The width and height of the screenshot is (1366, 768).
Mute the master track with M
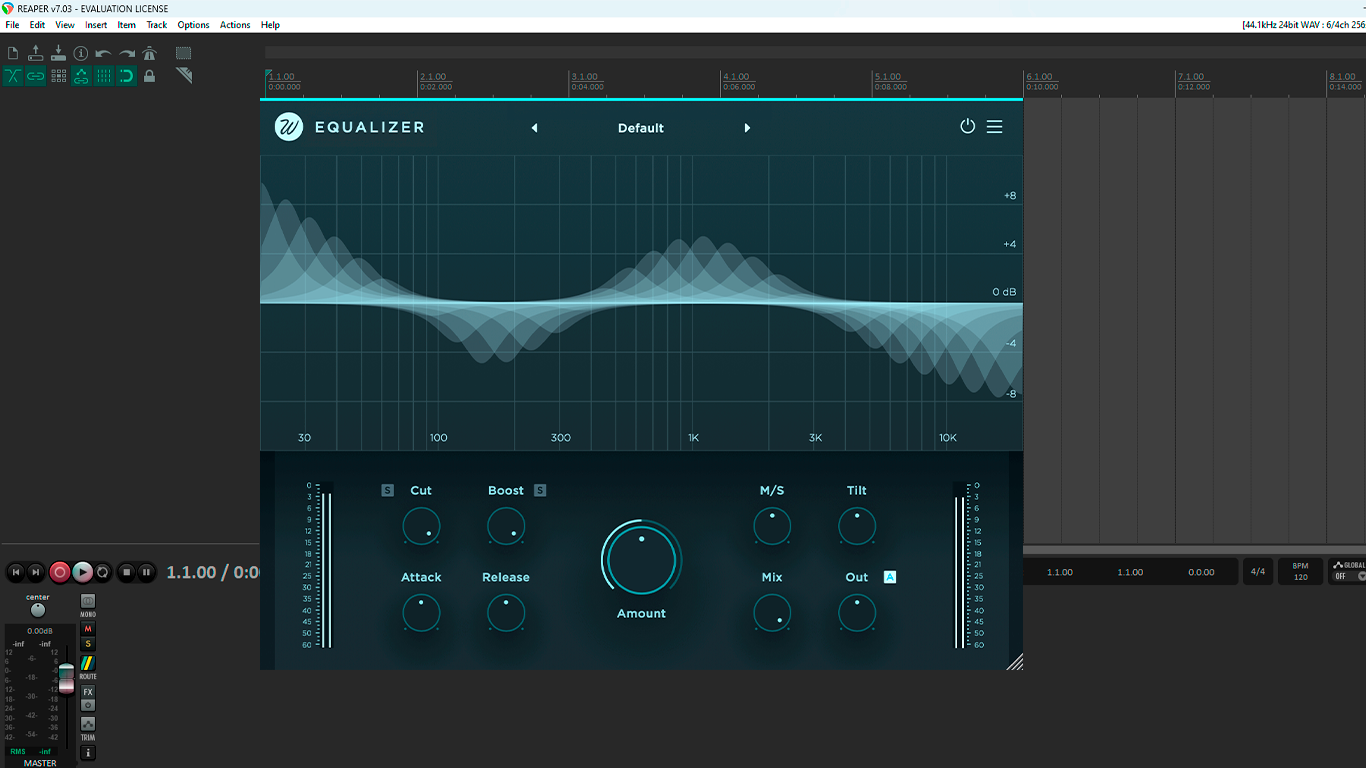coord(88,629)
